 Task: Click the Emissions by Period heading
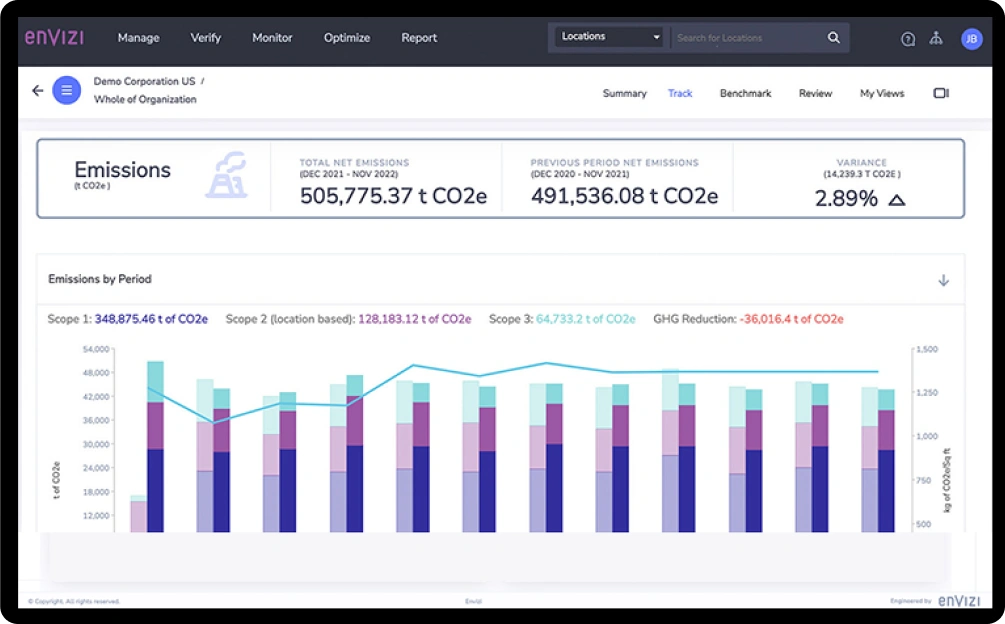100,279
